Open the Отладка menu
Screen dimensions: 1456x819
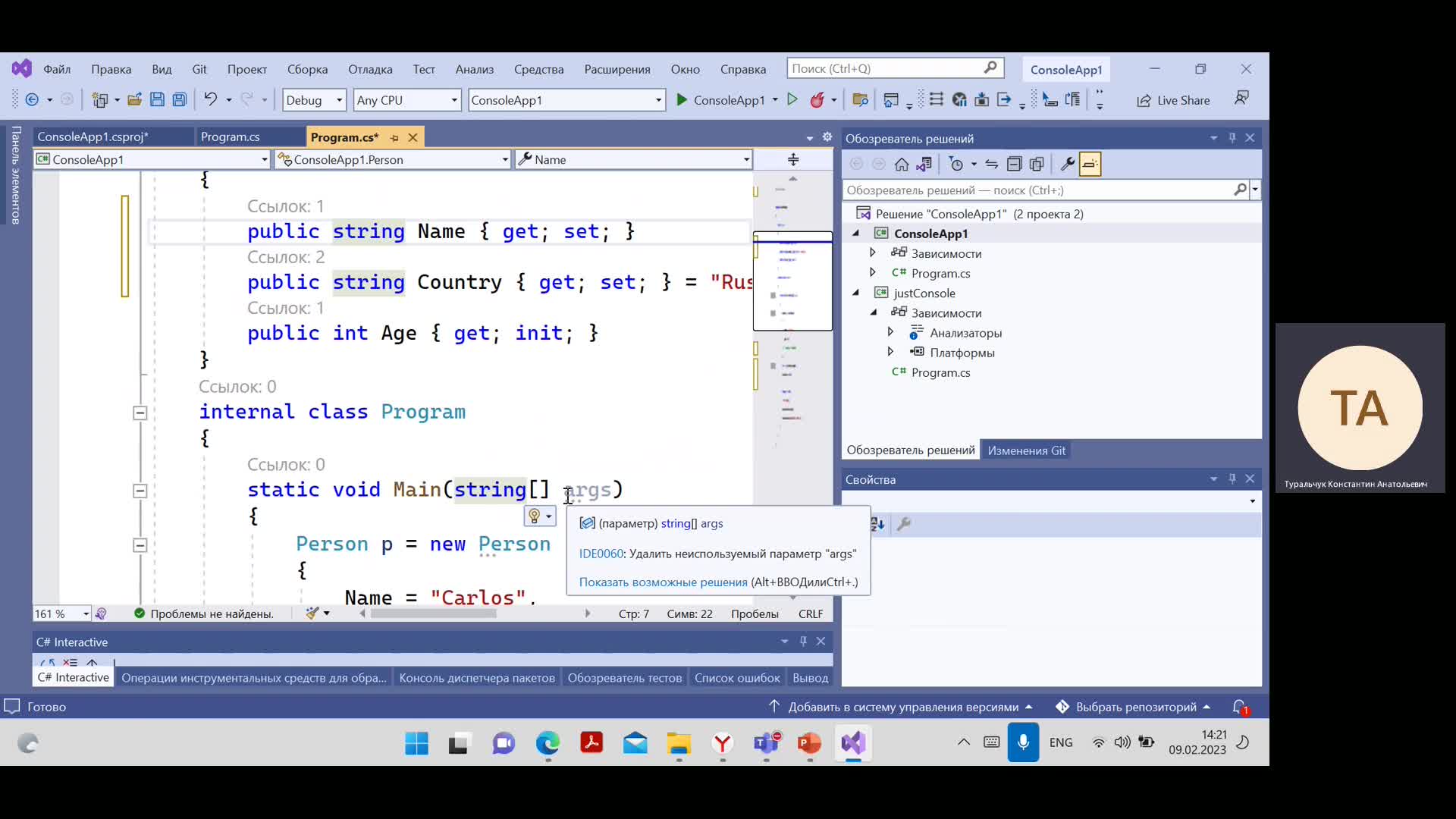point(370,69)
